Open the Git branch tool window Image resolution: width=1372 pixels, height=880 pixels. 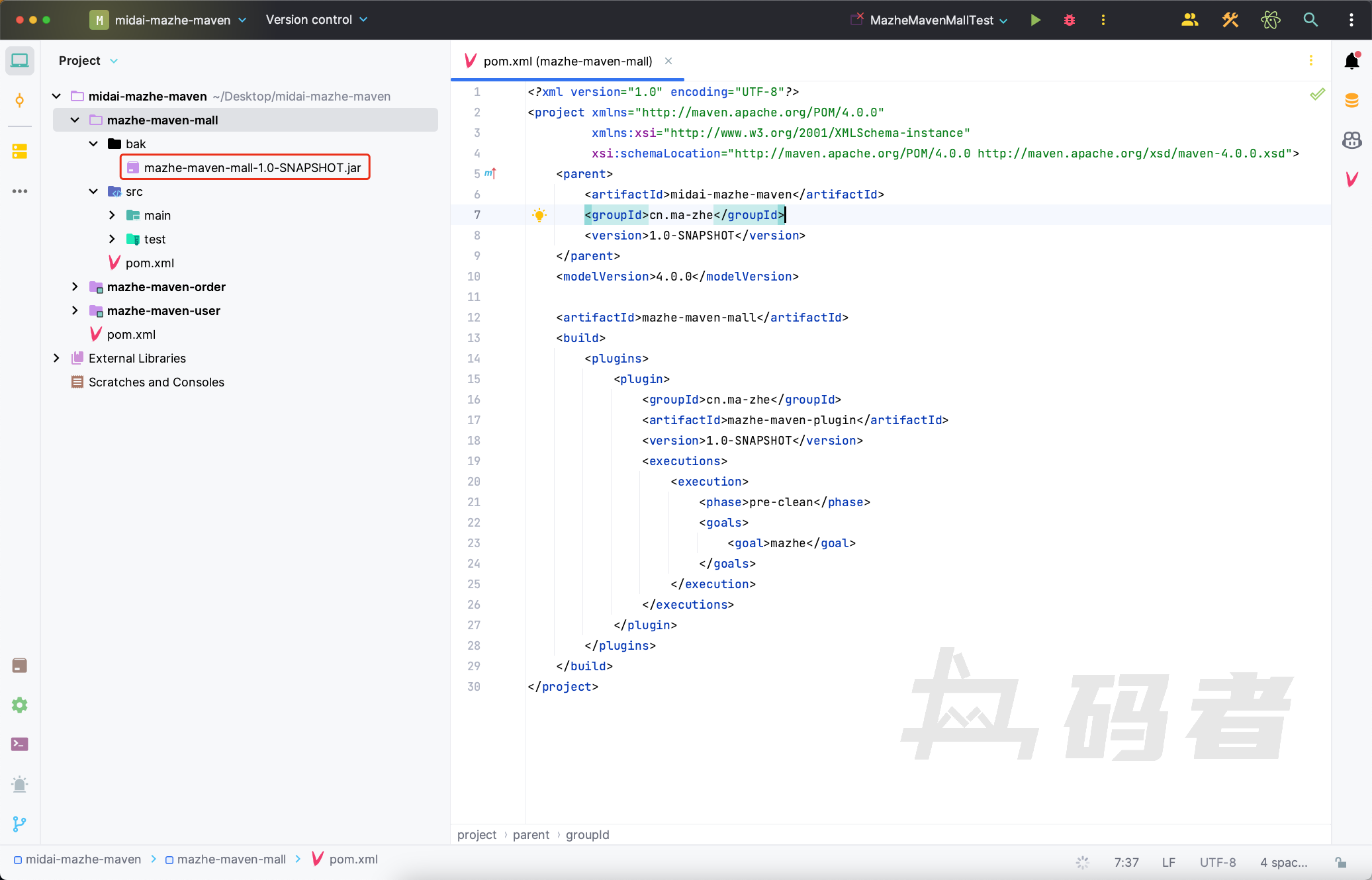(20, 824)
